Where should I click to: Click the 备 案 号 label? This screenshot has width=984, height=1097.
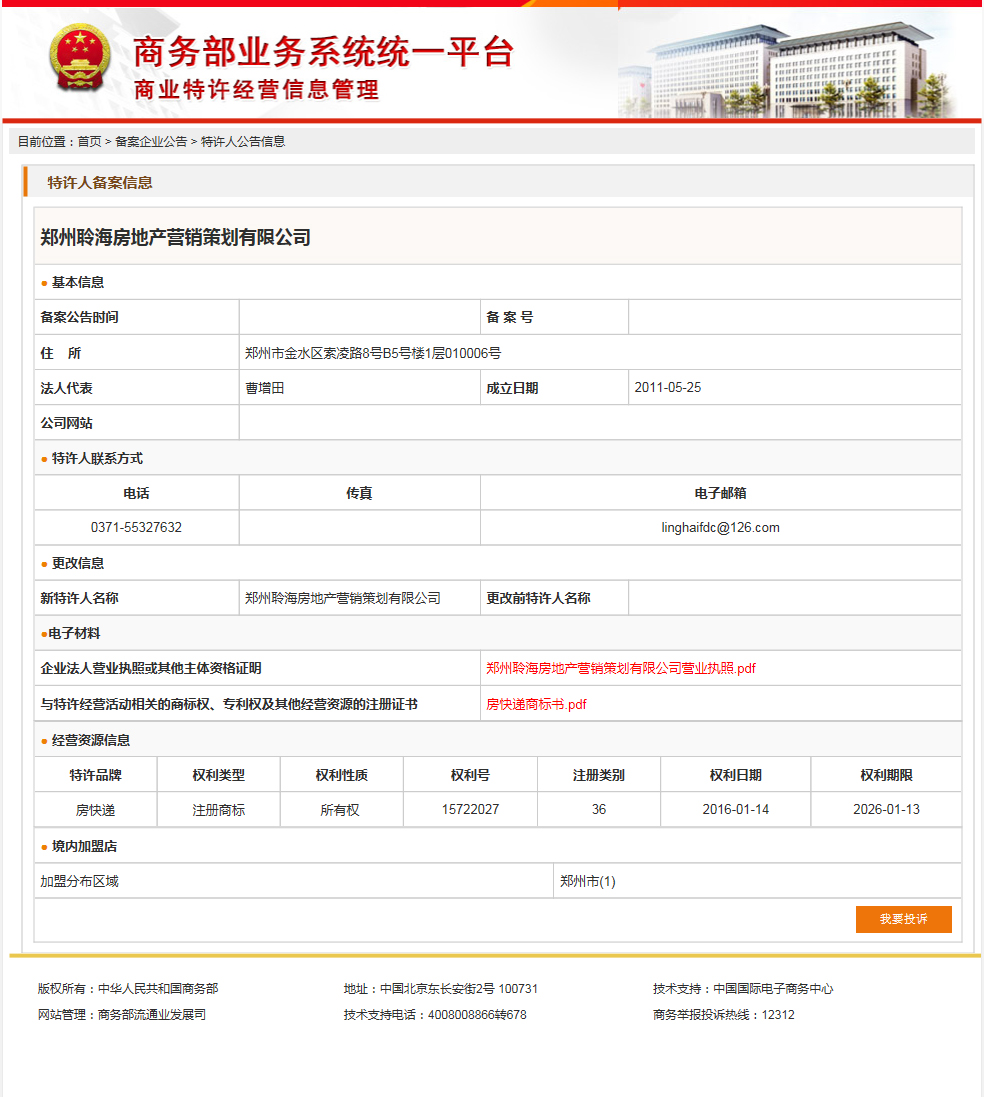click(x=510, y=318)
